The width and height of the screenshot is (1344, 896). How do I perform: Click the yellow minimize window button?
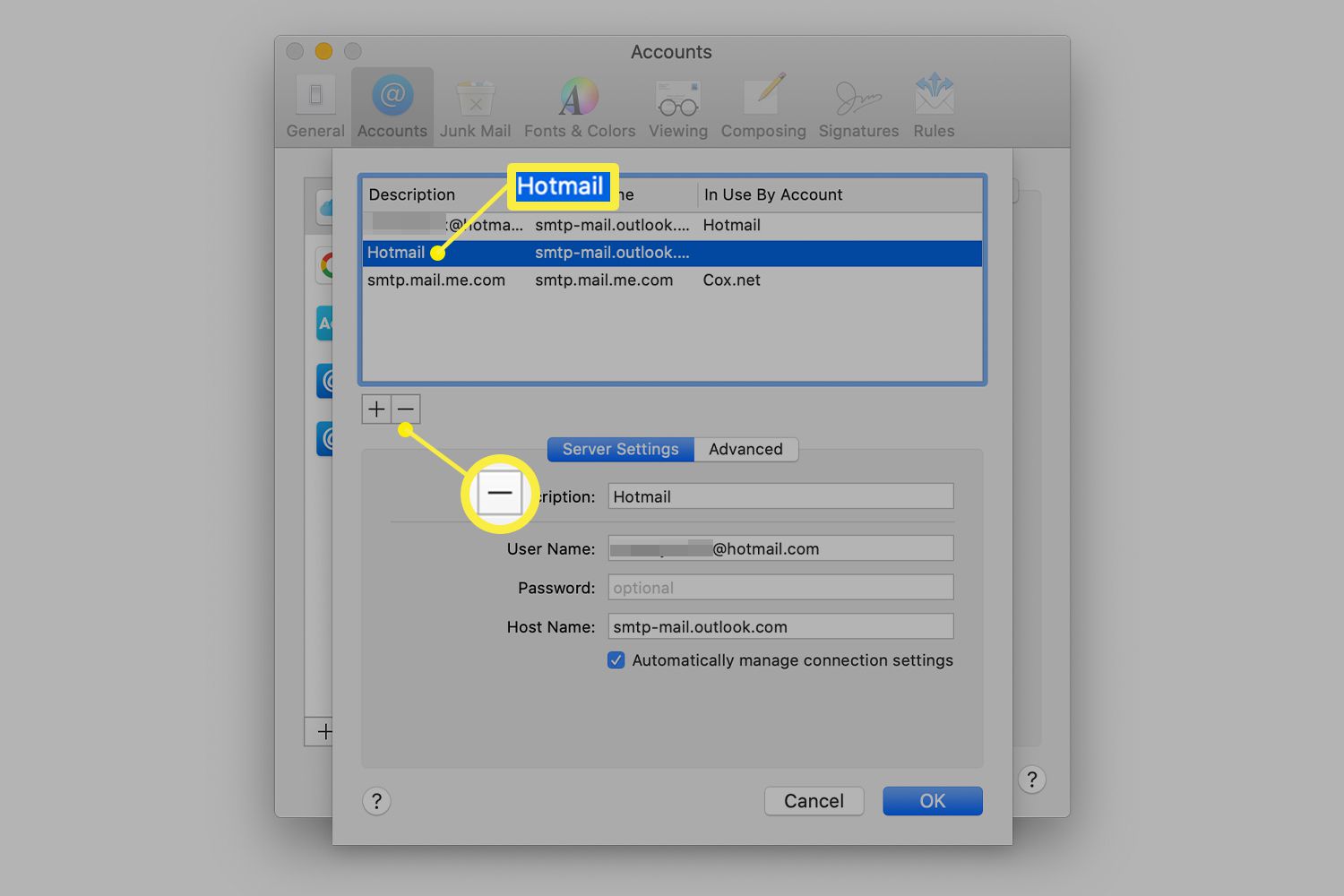click(x=323, y=51)
